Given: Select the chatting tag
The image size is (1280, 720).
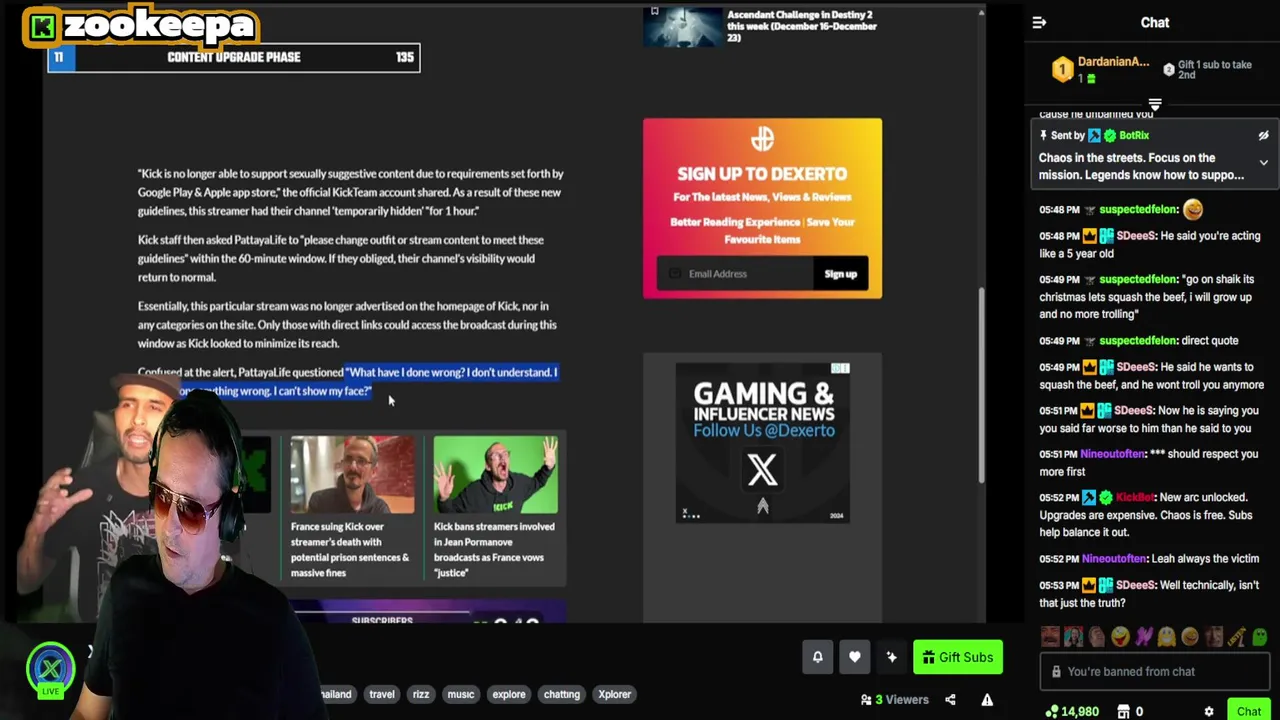Looking at the screenshot, I should tap(561, 694).
